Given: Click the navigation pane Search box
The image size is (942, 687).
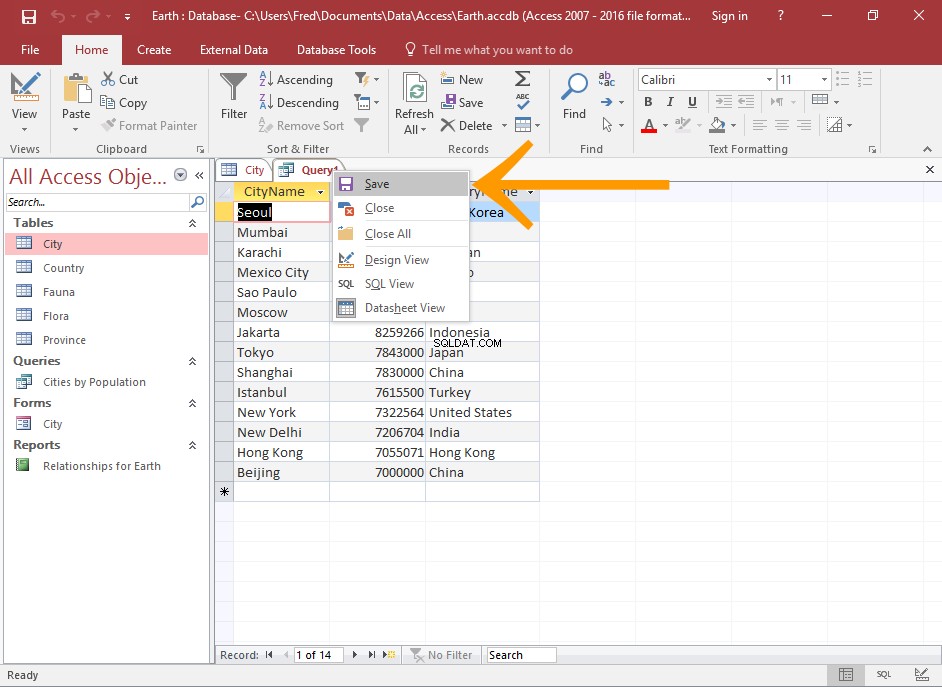Looking at the screenshot, I should [97, 202].
